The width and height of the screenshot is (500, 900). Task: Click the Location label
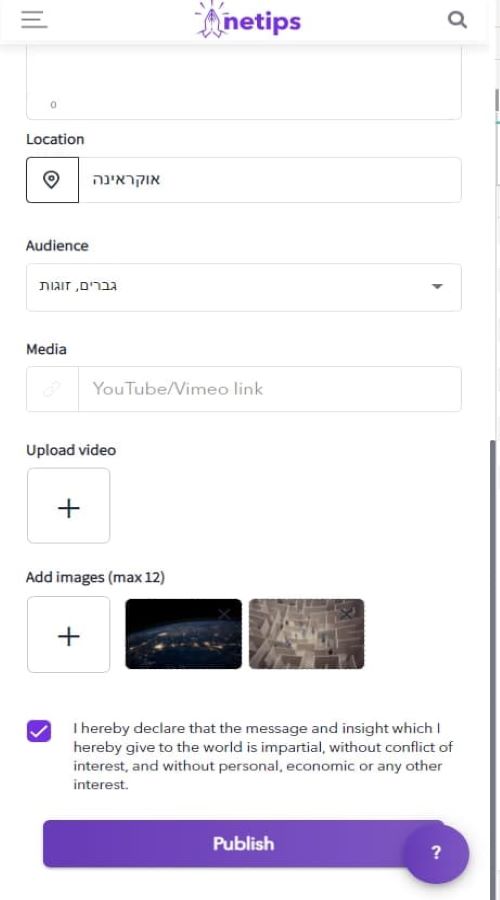pyautogui.click(x=55, y=139)
